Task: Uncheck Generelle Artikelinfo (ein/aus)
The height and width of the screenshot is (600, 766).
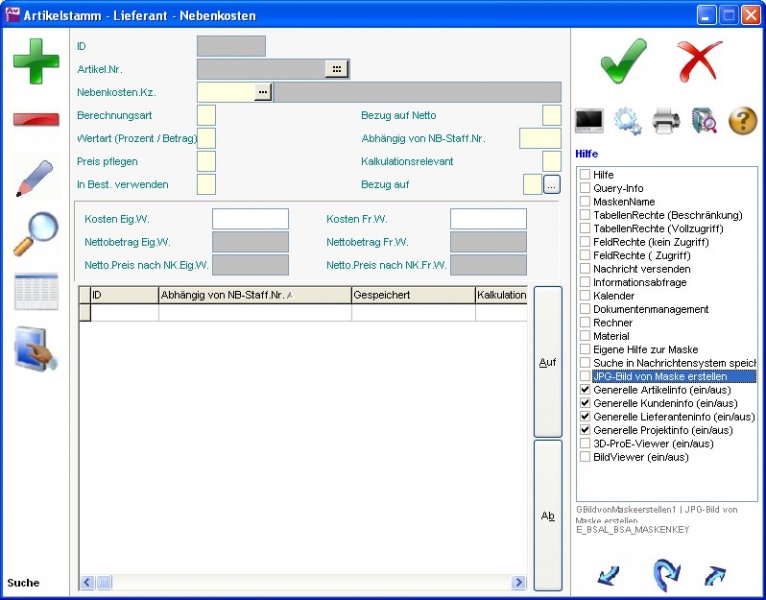Action: 585,390
